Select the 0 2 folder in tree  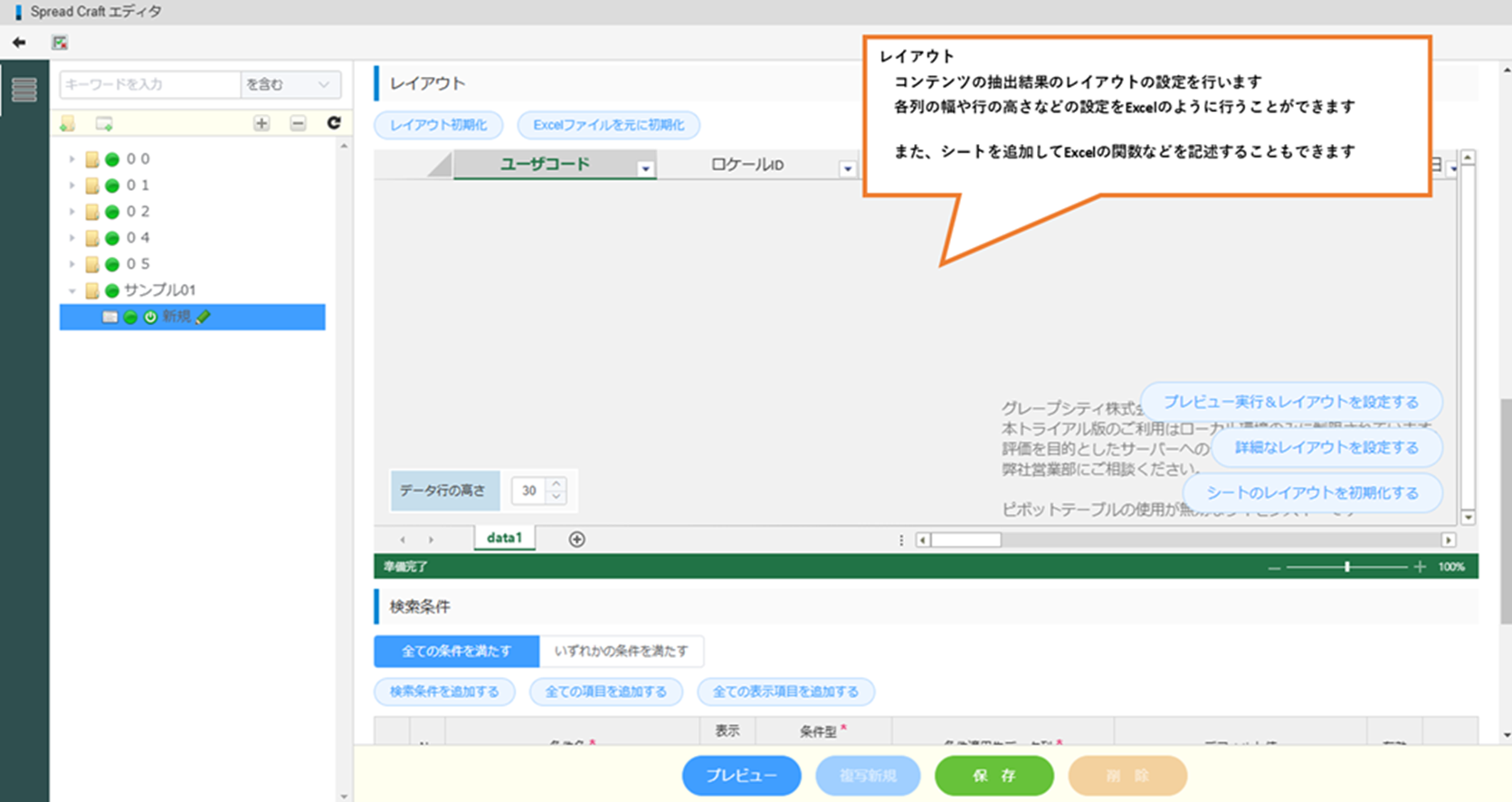tap(138, 211)
